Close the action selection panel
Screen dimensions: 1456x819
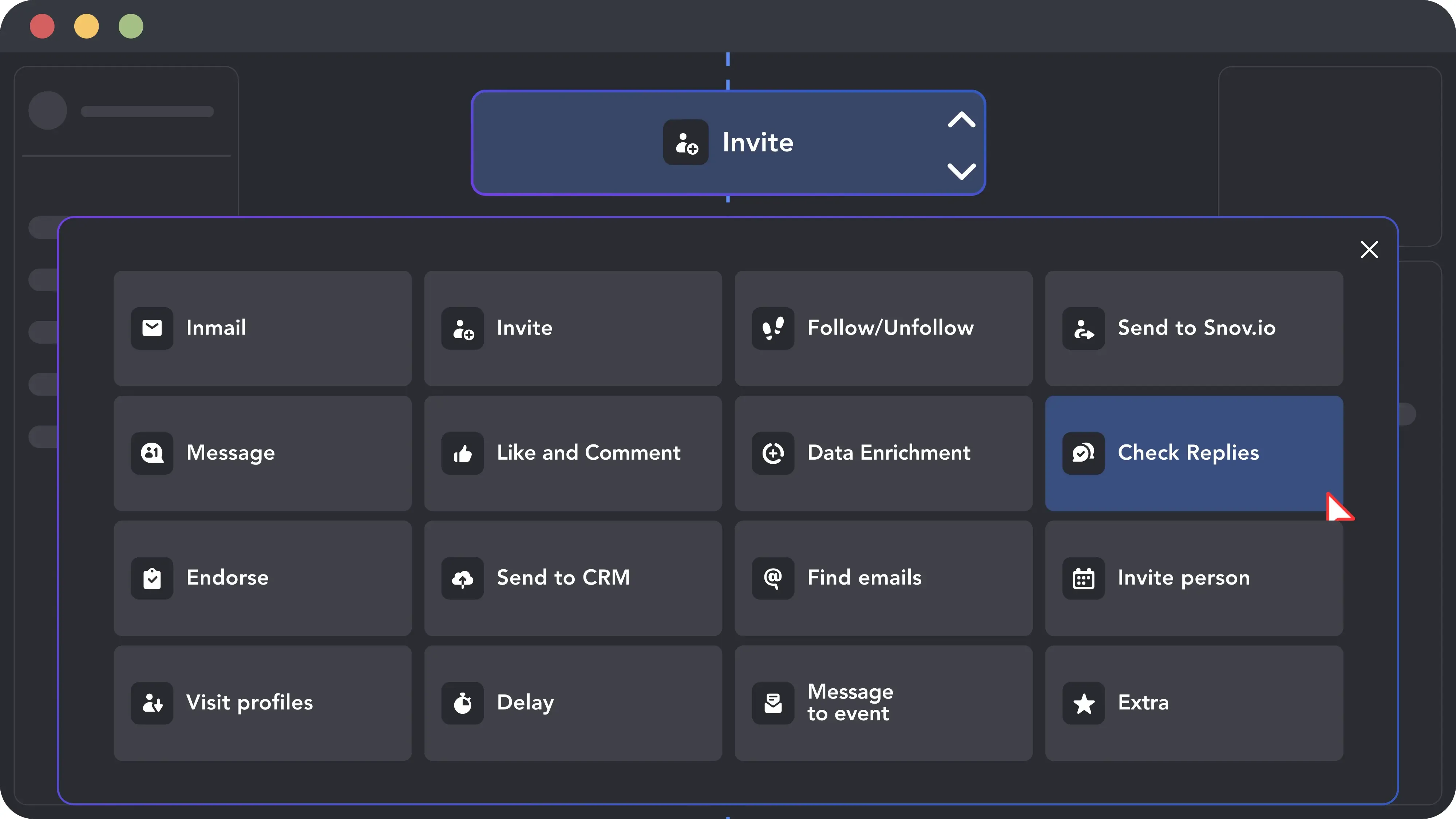coord(1369,249)
